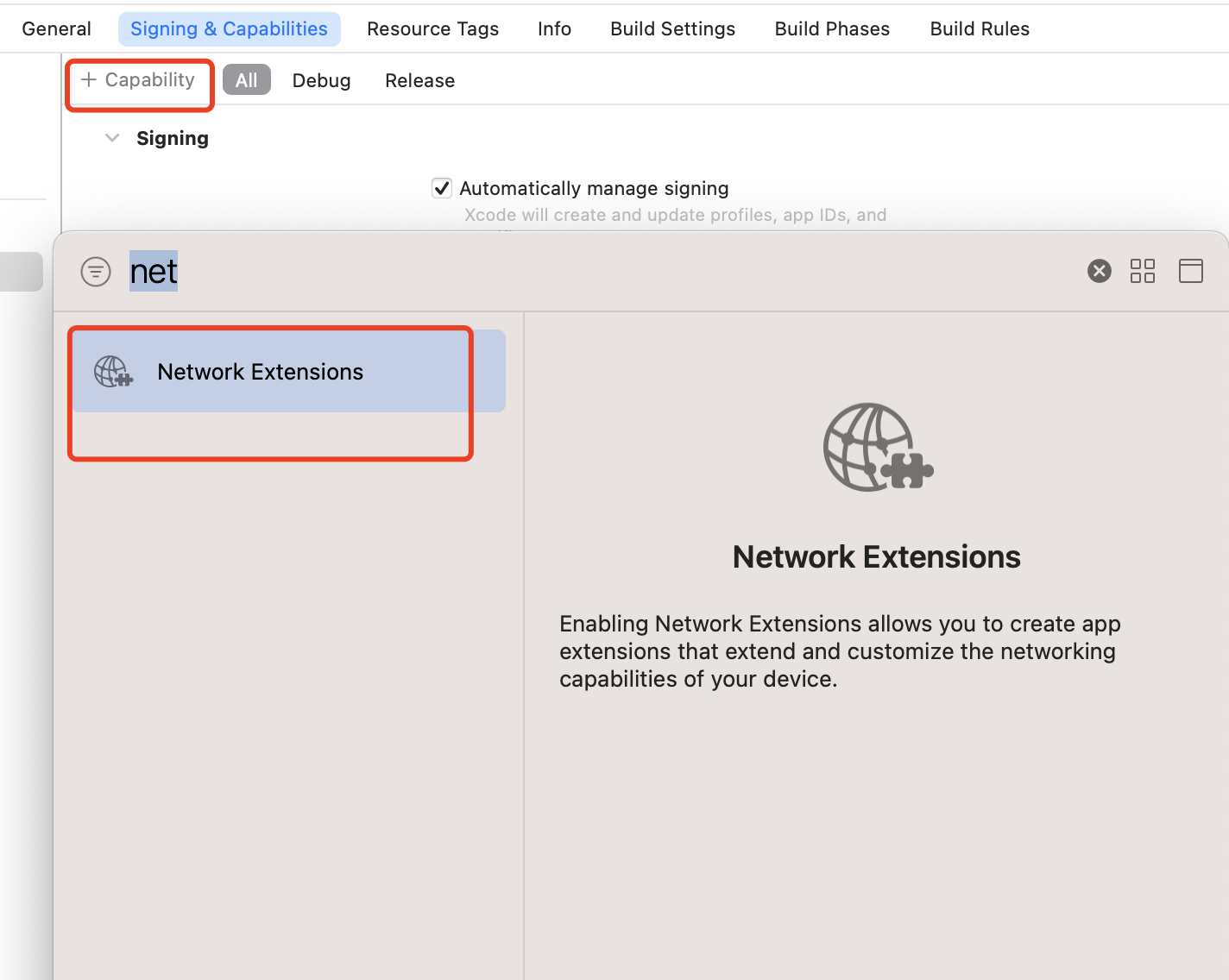Select the All configurations filter
This screenshot has width=1229, height=980.
246,80
